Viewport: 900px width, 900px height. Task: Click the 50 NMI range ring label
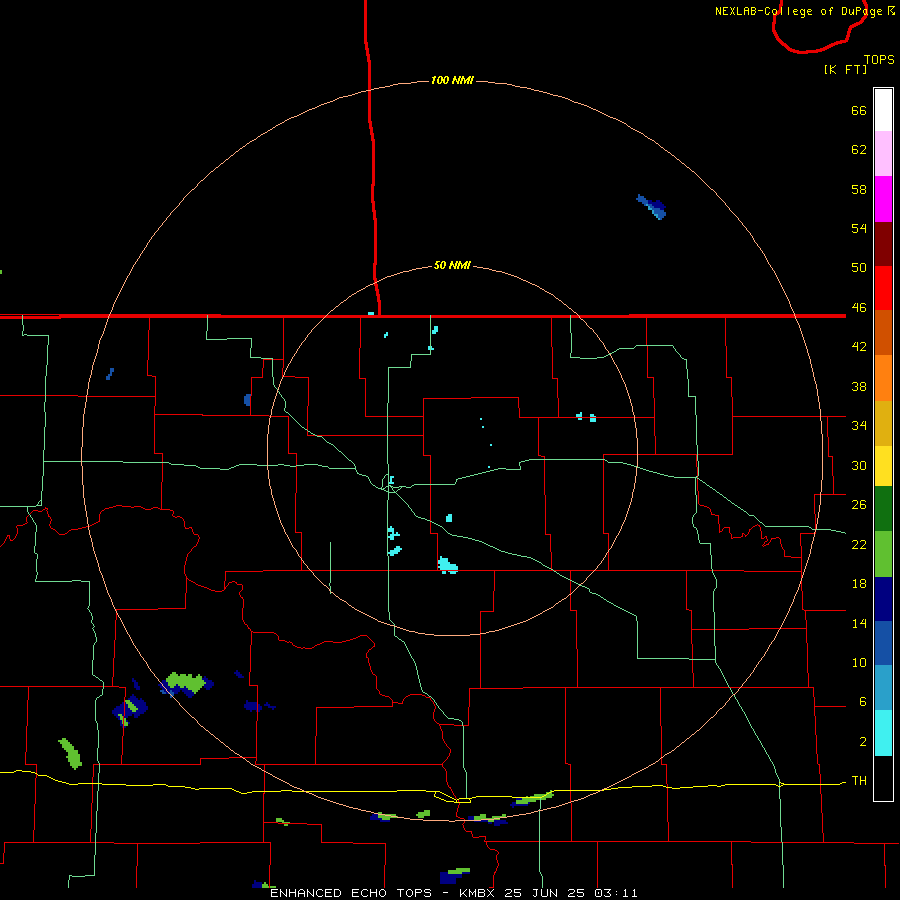coord(452,265)
